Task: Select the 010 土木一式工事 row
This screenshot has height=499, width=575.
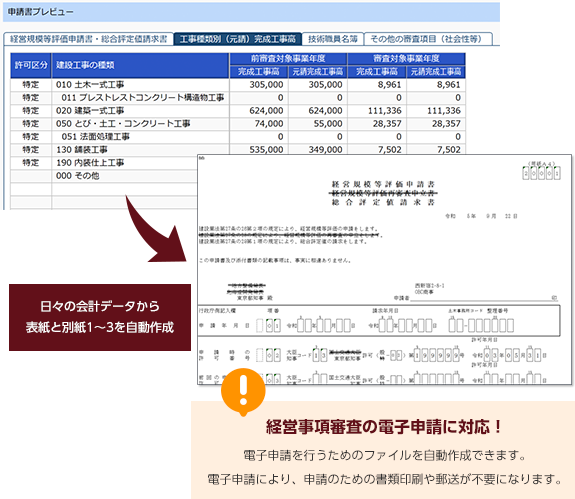Action: point(238,85)
